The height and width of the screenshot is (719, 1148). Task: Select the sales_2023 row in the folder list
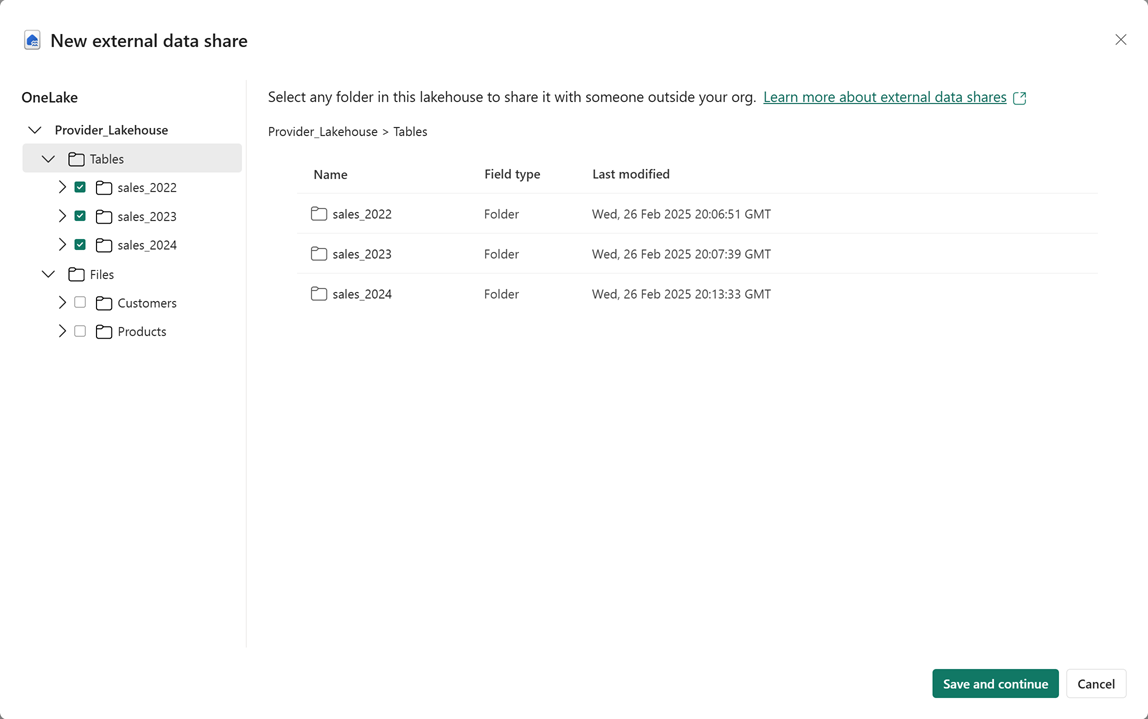(362, 253)
